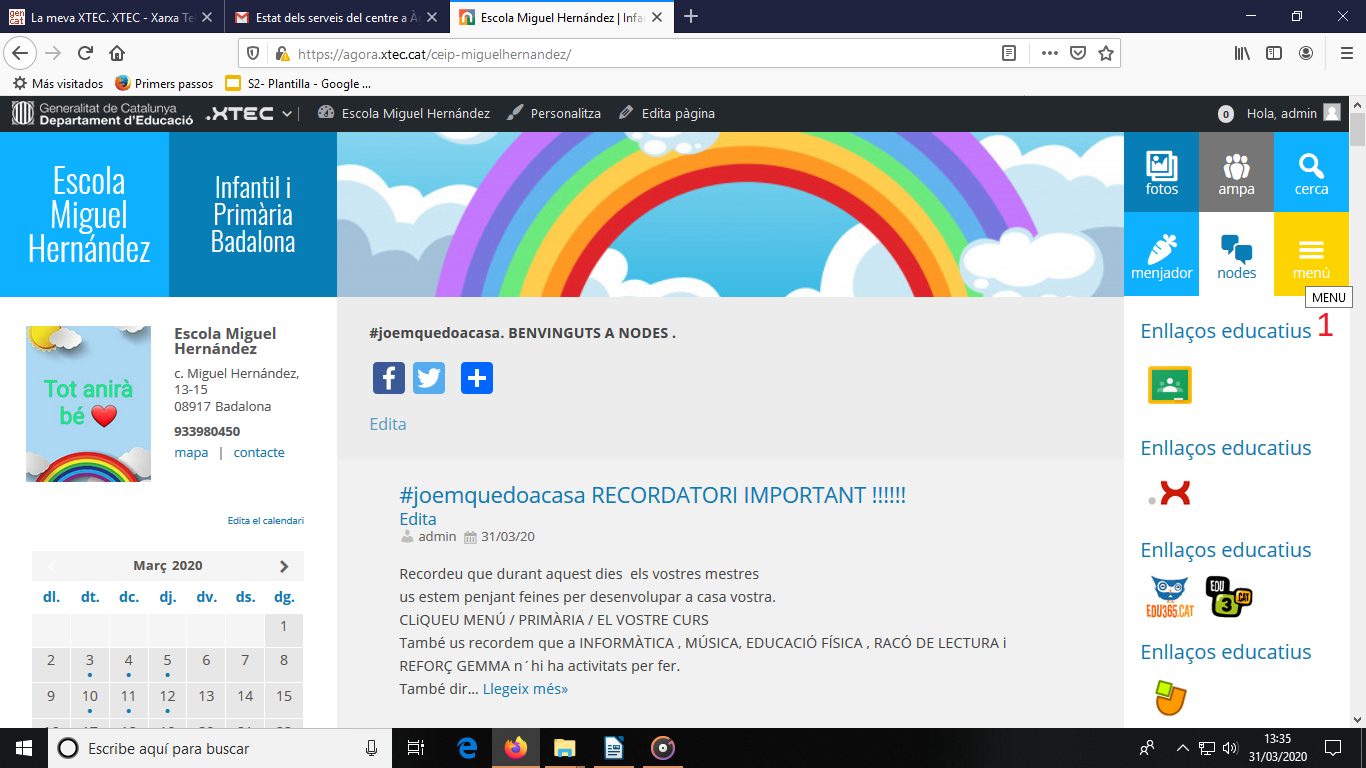Image resolution: width=1366 pixels, height=768 pixels.
Task: Expand the XTEC dropdown in admin bar
Action: click(x=287, y=114)
